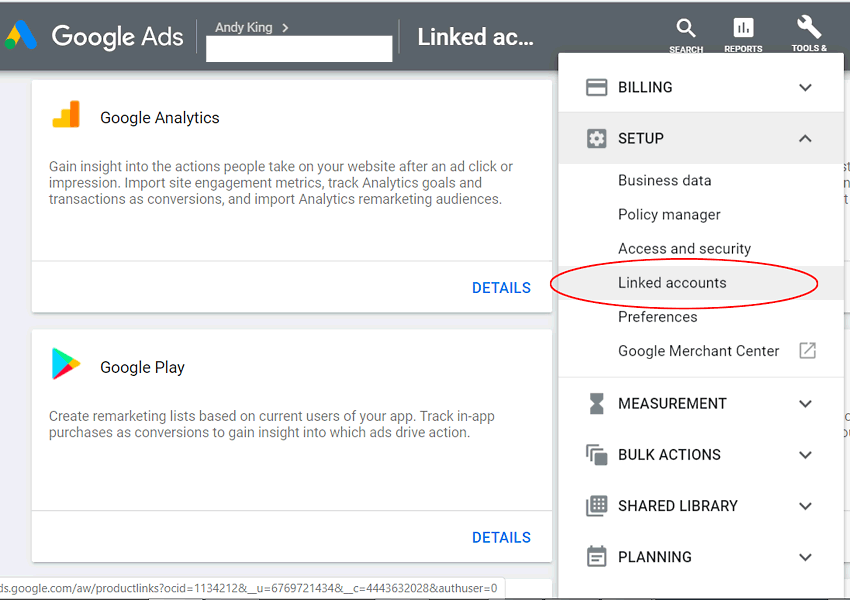This screenshot has height=600, width=850.
Task: Open Policy manager menu item
Action: tap(701, 215)
